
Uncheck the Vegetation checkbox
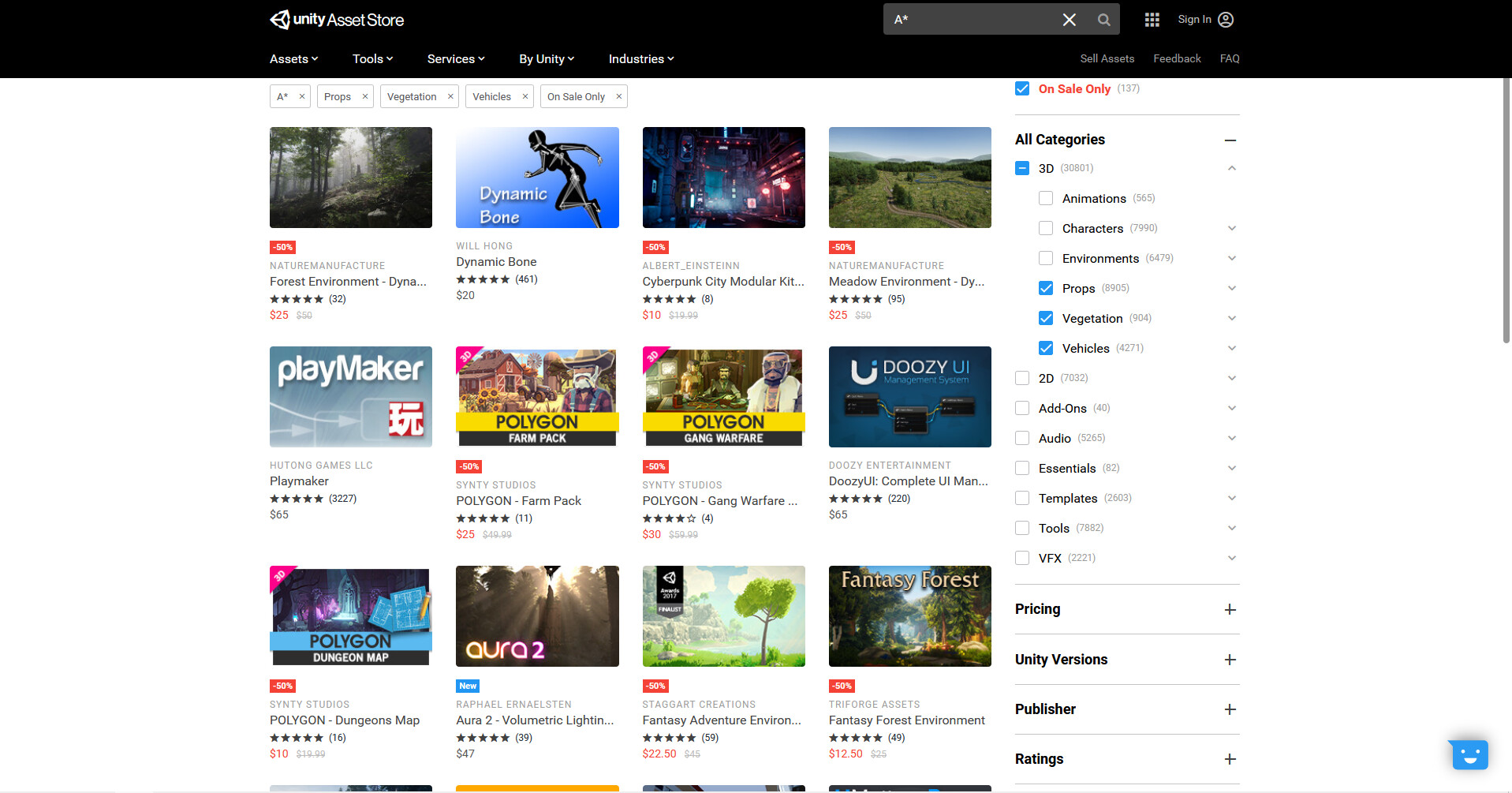point(1046,318)
